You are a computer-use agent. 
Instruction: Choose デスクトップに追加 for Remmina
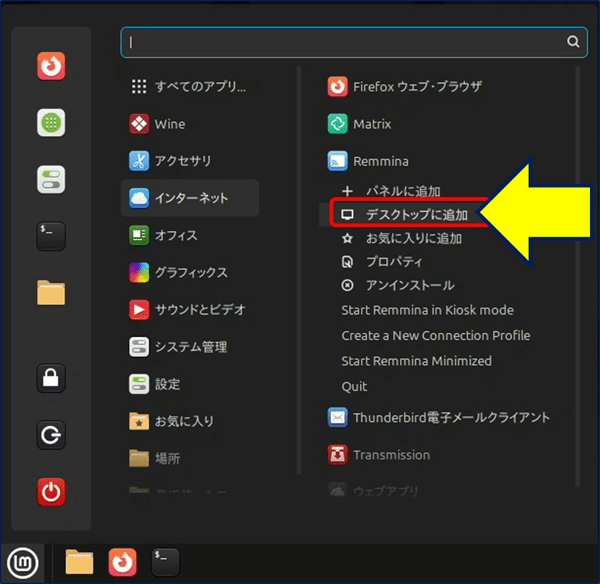[404, 214]
